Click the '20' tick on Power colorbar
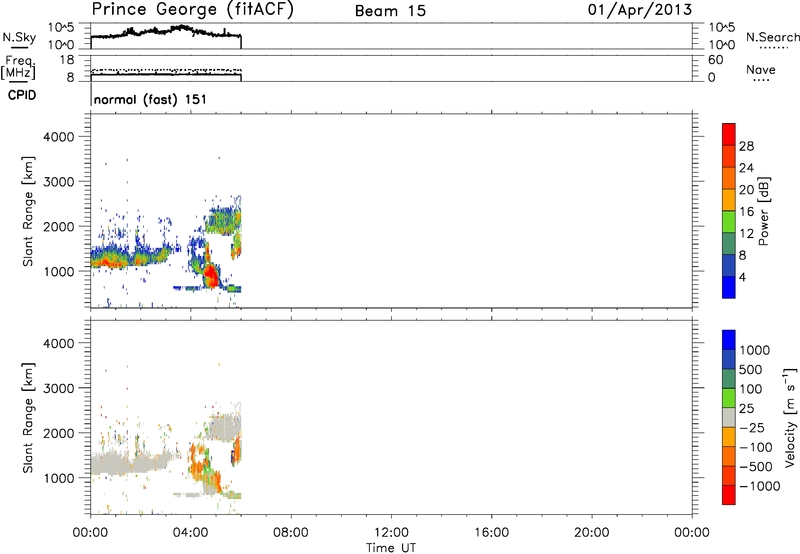This screenshot has height=554, width=800. 746,190
